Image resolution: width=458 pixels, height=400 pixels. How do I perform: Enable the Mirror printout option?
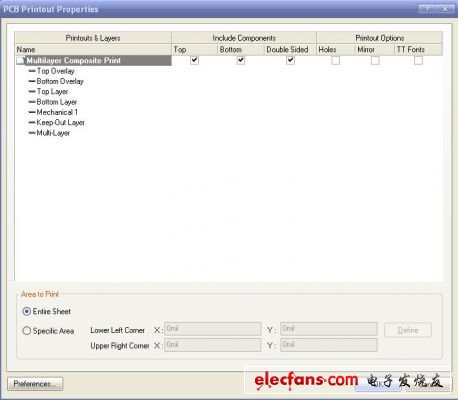375,60
